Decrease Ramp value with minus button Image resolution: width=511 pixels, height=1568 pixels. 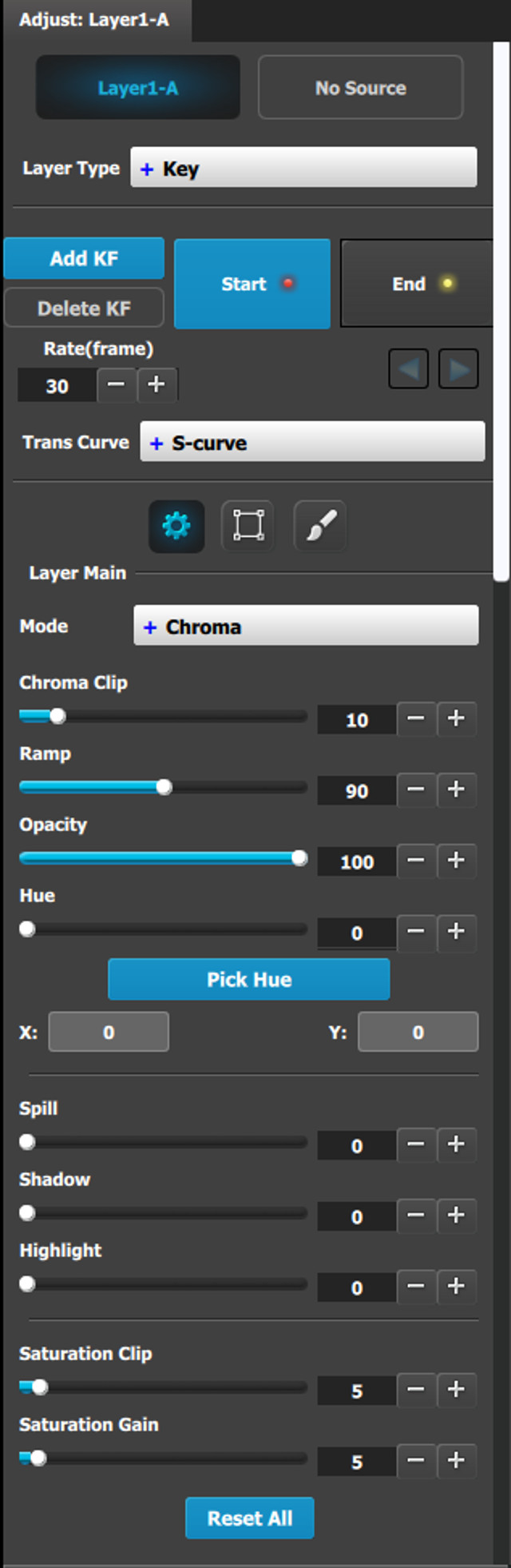click(416, 790)
